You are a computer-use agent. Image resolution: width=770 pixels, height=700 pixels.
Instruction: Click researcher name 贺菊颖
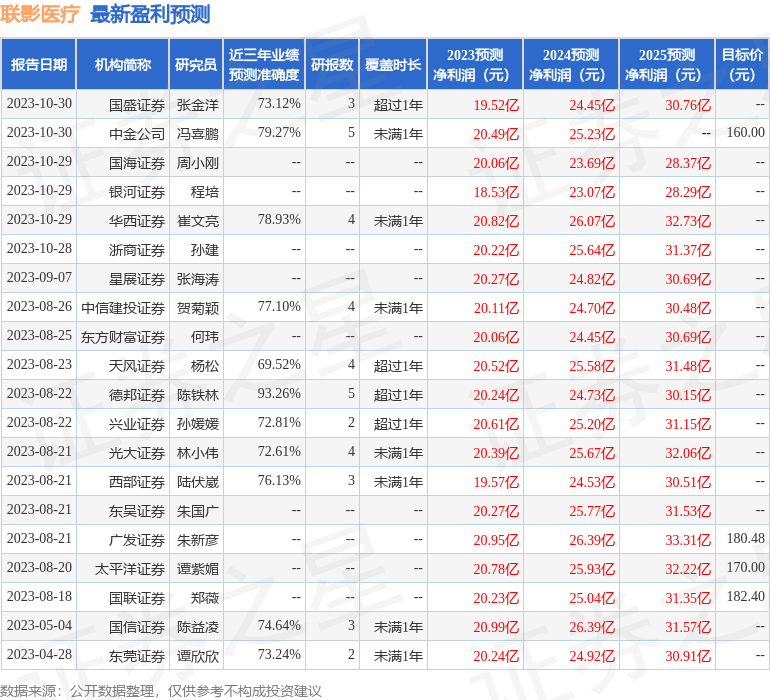(197, 308)
